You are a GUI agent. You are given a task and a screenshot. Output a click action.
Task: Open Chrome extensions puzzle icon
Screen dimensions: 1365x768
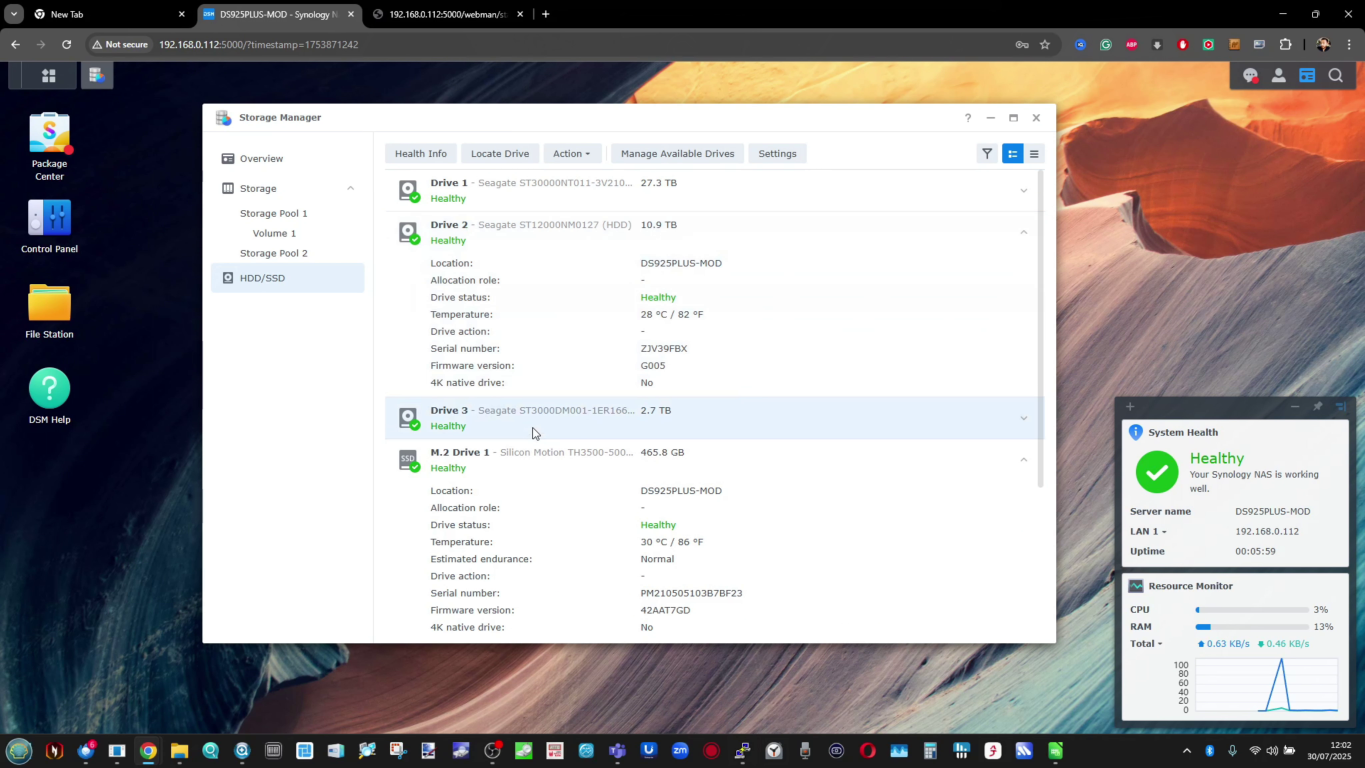1286,44
